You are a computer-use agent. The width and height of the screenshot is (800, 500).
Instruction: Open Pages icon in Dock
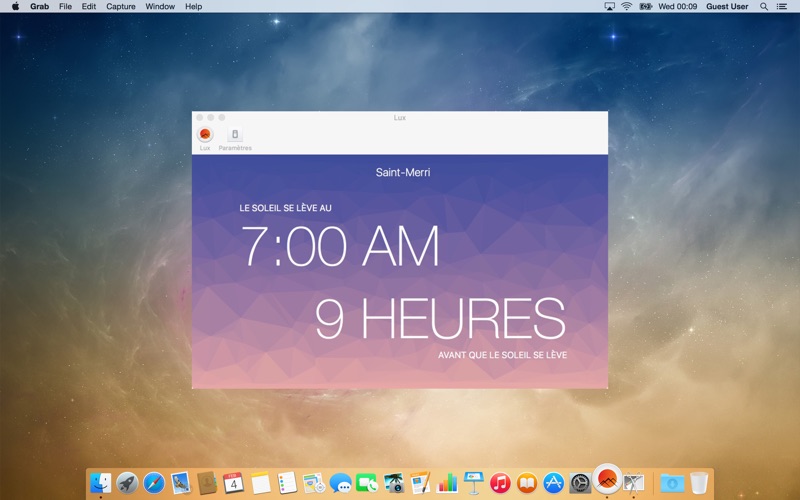click(x=420, y=483)
